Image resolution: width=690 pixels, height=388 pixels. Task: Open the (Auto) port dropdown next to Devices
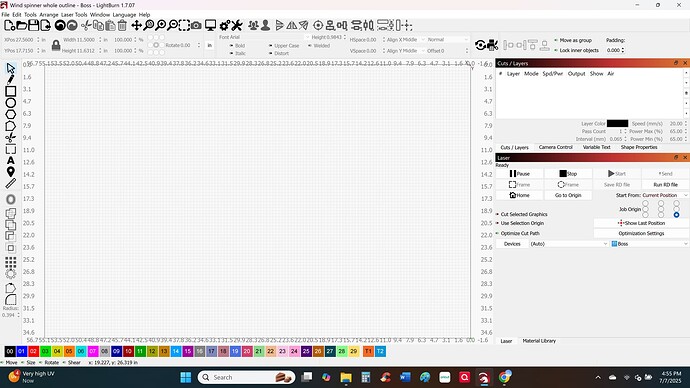(x=568, y=244)
